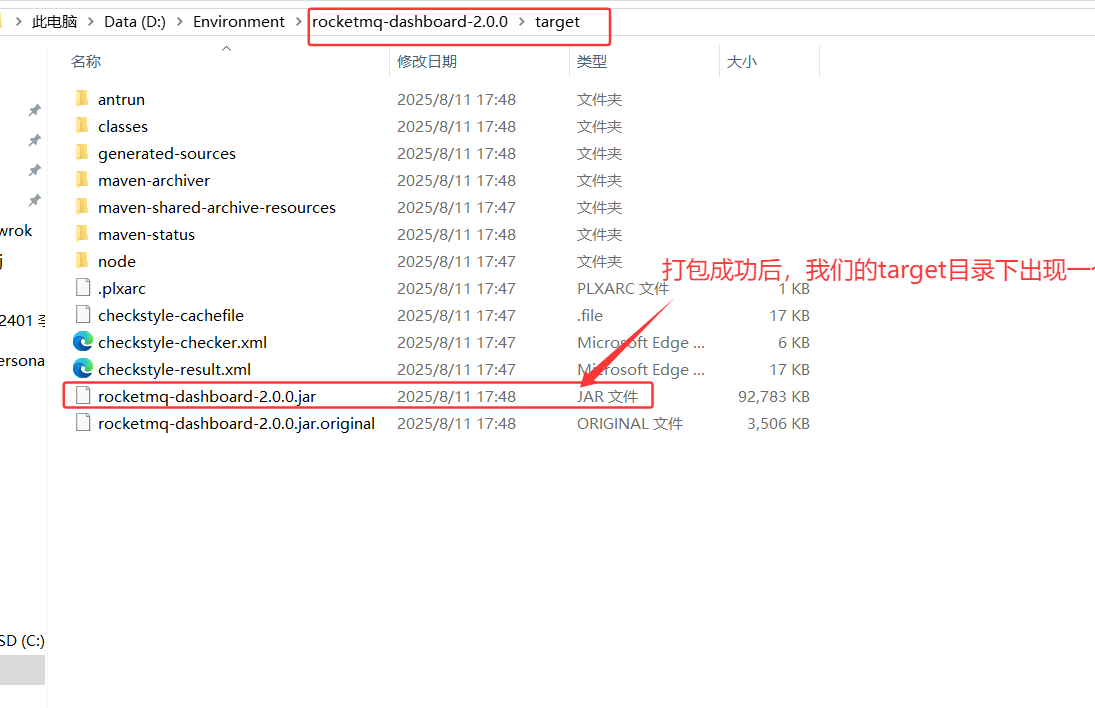Click the antrun folder icon

tap(82, 99)
